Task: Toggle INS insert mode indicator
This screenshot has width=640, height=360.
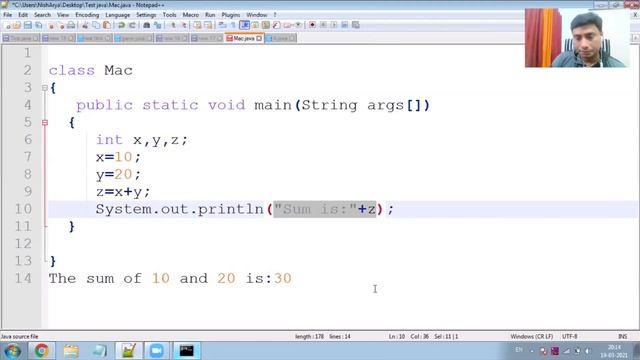Action: coord(622,336)
